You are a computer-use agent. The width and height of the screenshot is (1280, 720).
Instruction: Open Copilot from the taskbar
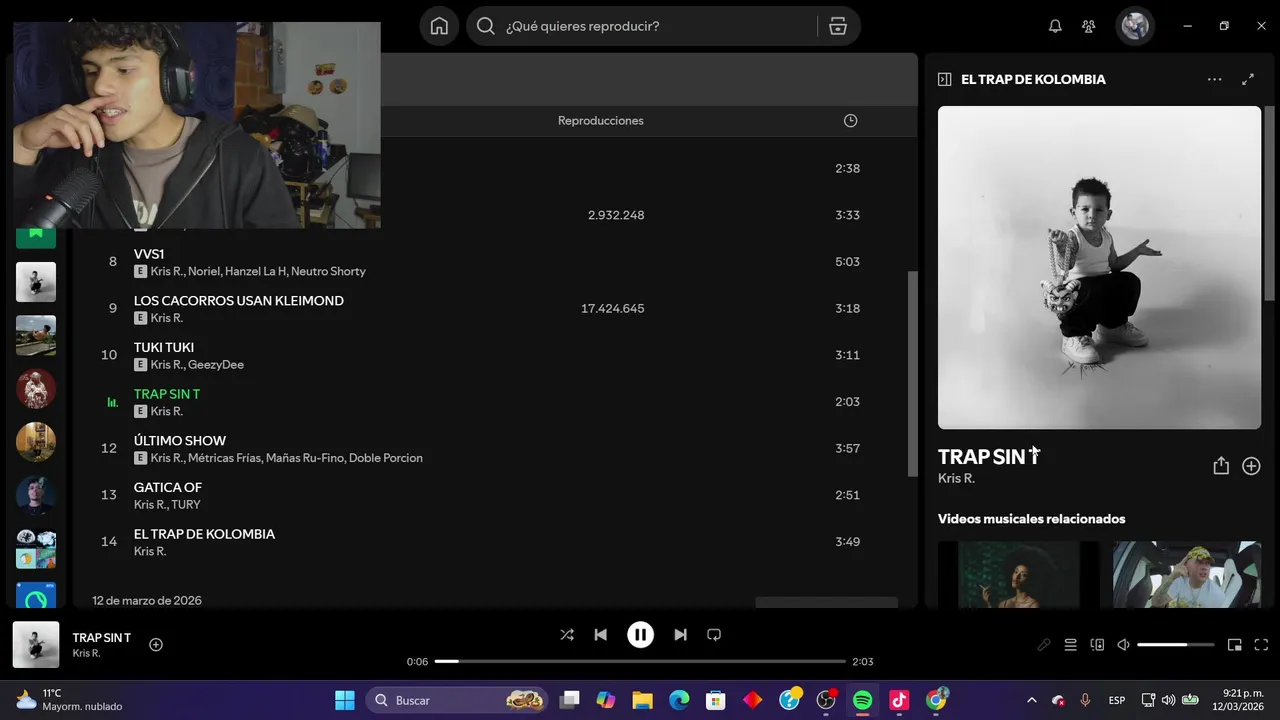(606, 700)
